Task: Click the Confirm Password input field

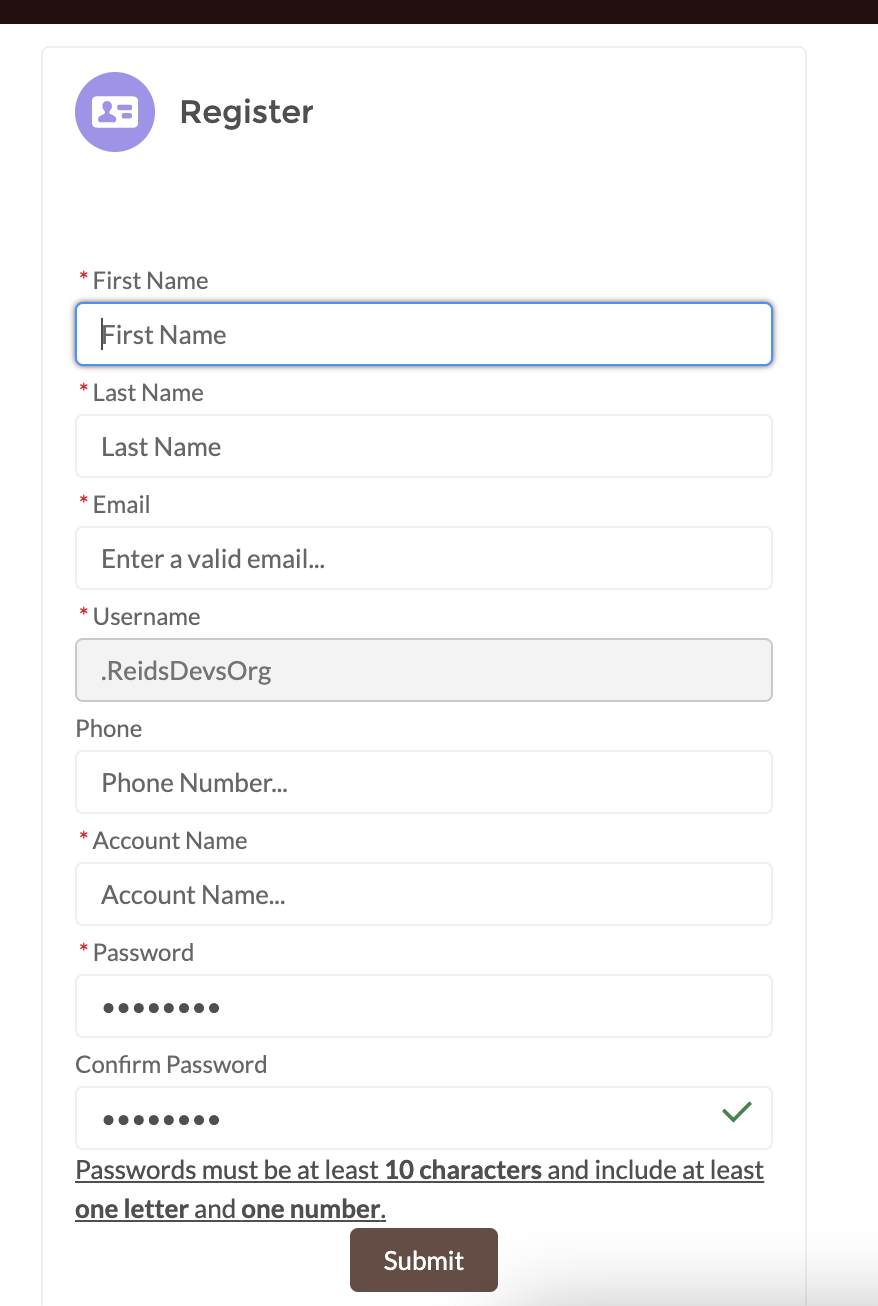Action: (423, 1118)
